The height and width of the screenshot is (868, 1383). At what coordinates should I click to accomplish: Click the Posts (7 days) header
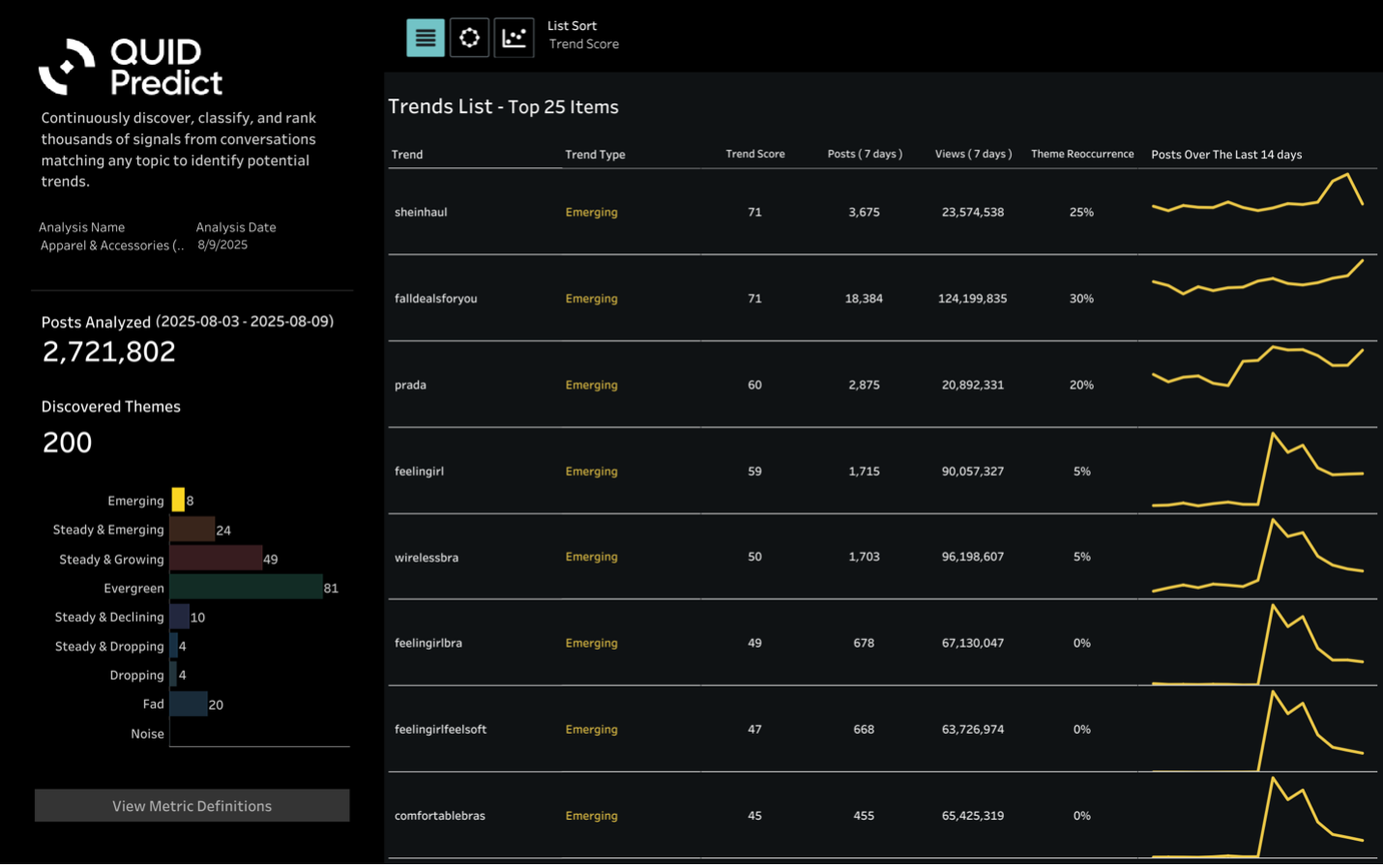(865, 154)
